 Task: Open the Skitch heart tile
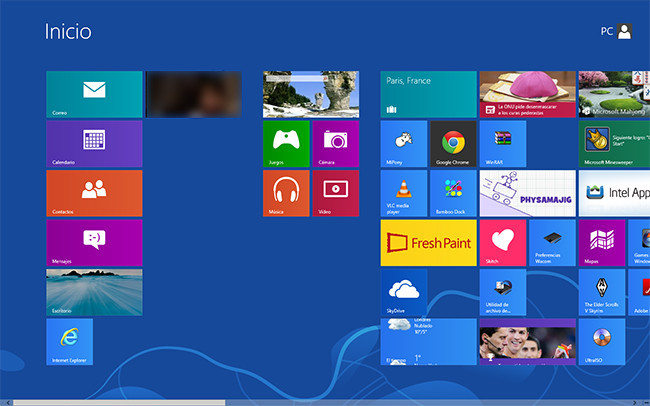pyautogui.click(x=503, y=243)
